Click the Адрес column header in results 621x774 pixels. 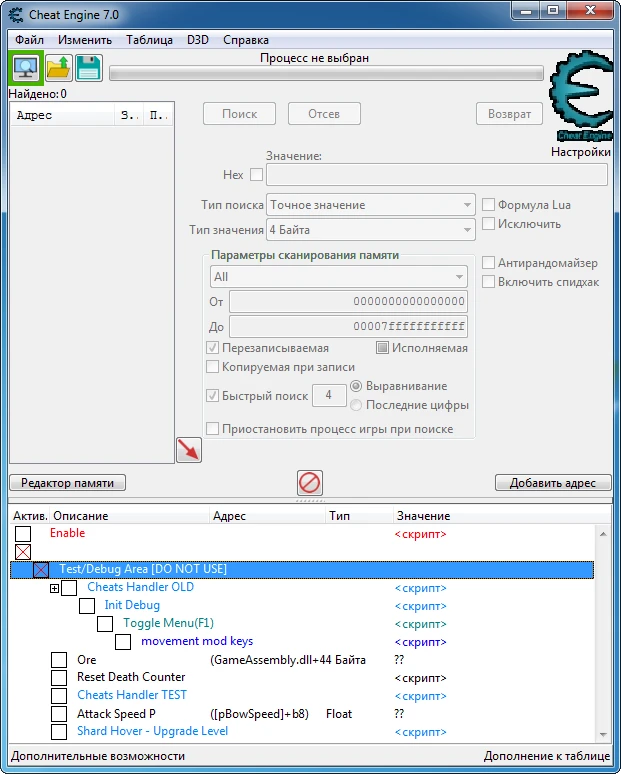[62, 115]
